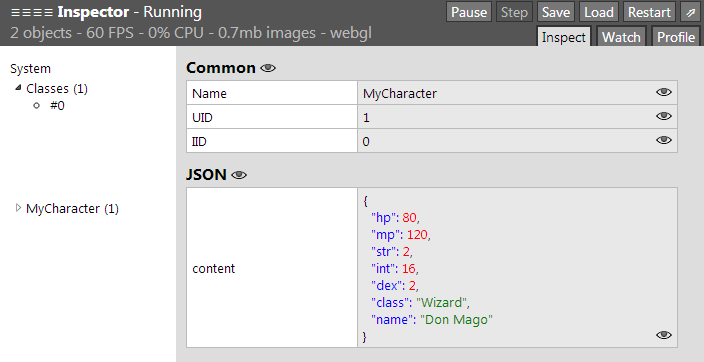Screen dimensions: 704x362
Task: Watch the UID row eye icon
Action: pos(664,116)
